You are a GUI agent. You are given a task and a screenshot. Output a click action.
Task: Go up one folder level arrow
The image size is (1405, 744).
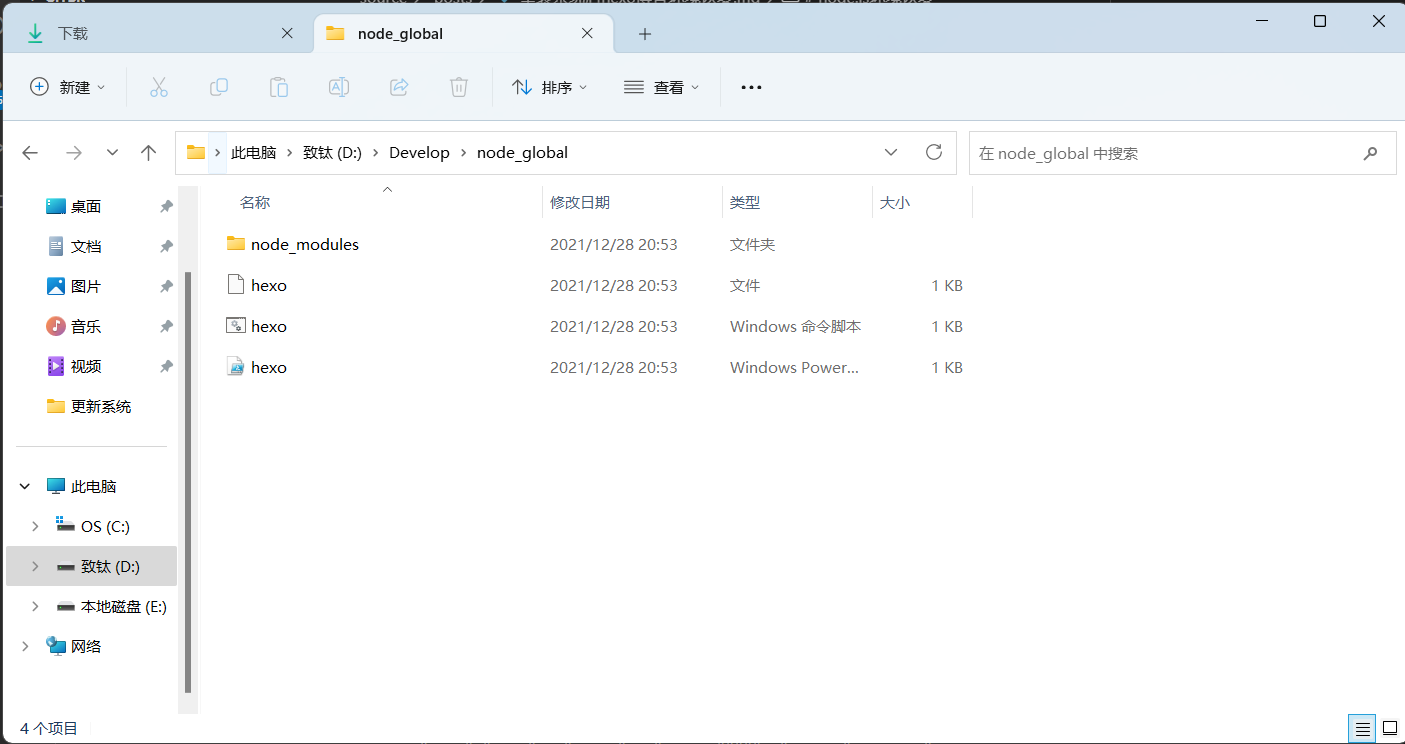149,153
